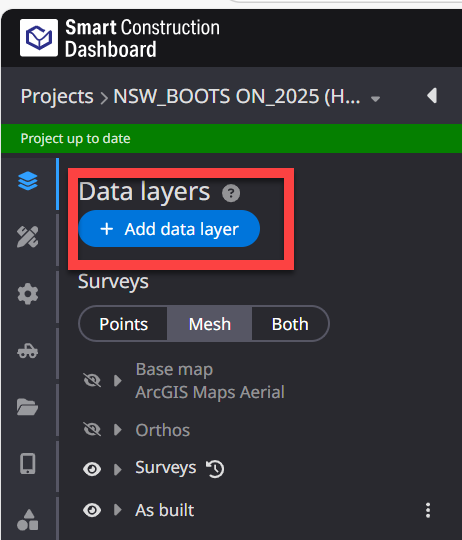Open the project name dropdown arrow

375,99
